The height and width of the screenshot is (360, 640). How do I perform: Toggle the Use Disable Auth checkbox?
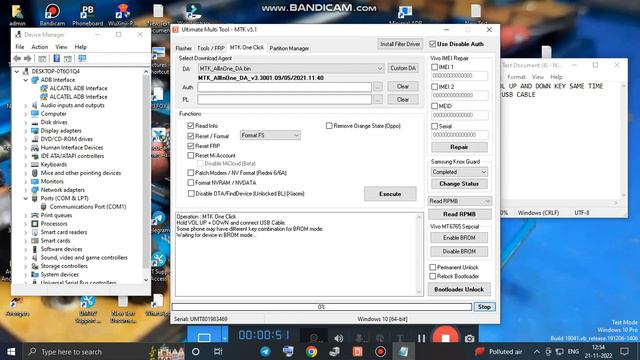point(433,44)
